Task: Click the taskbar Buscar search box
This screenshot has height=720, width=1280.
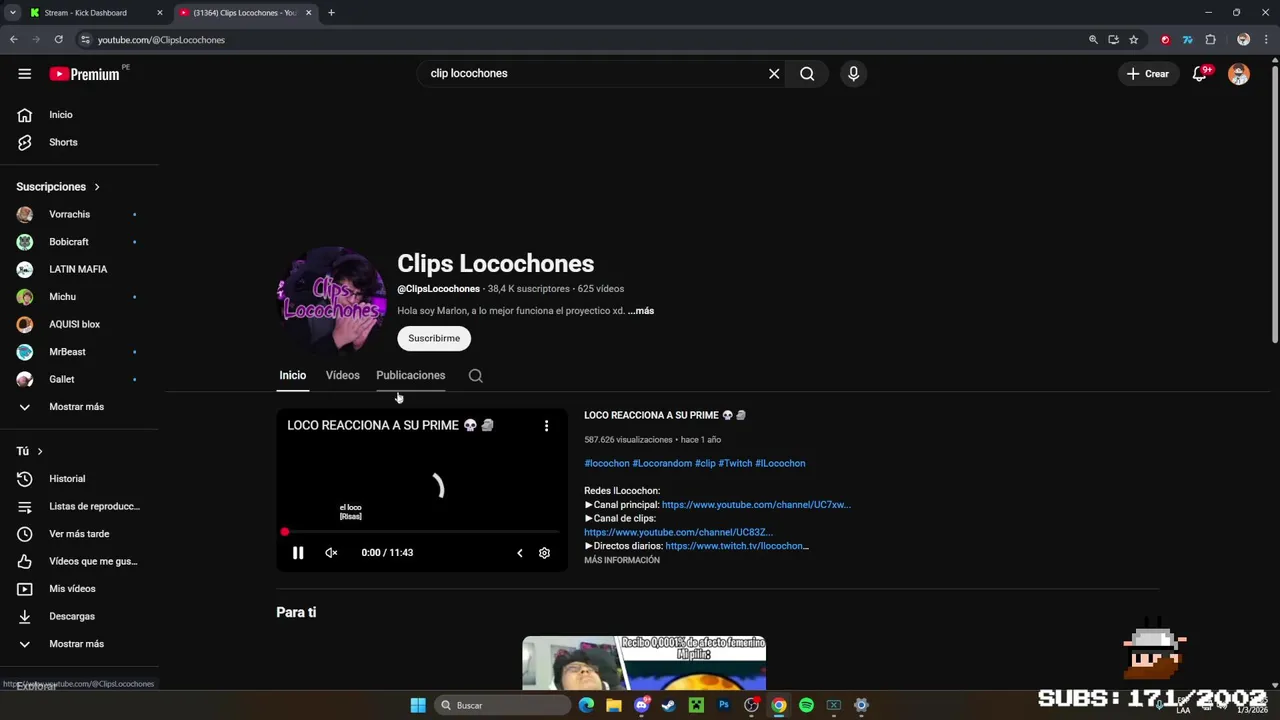Action: pos(503,706)
